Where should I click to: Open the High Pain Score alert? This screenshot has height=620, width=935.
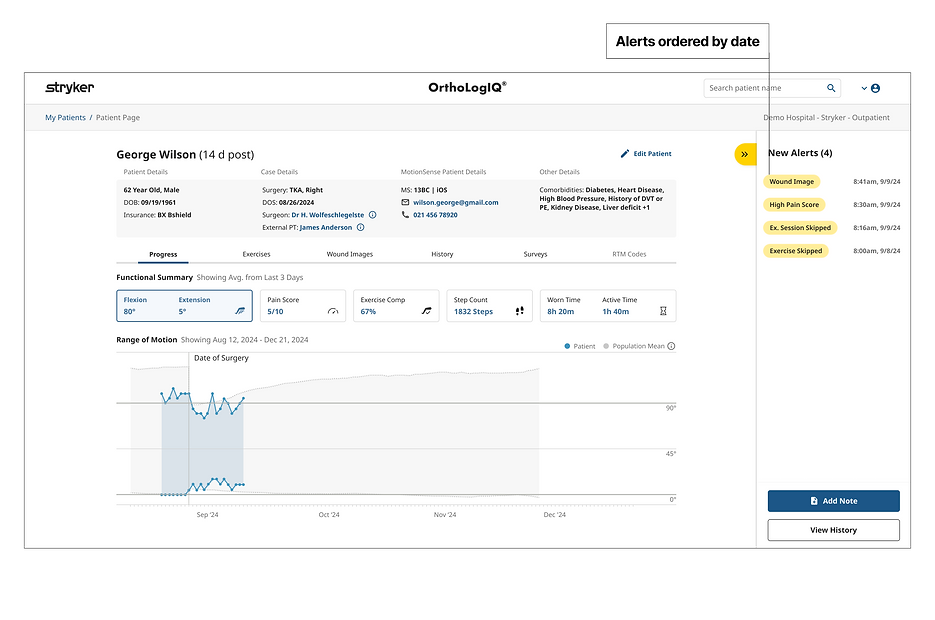794,204
